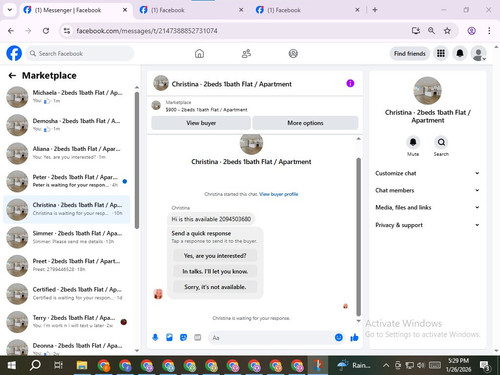Viewport: 500px width, 375px height.
Task: Open the notifications bell icon
Action: pyautogui.click(x=460, y=53)
